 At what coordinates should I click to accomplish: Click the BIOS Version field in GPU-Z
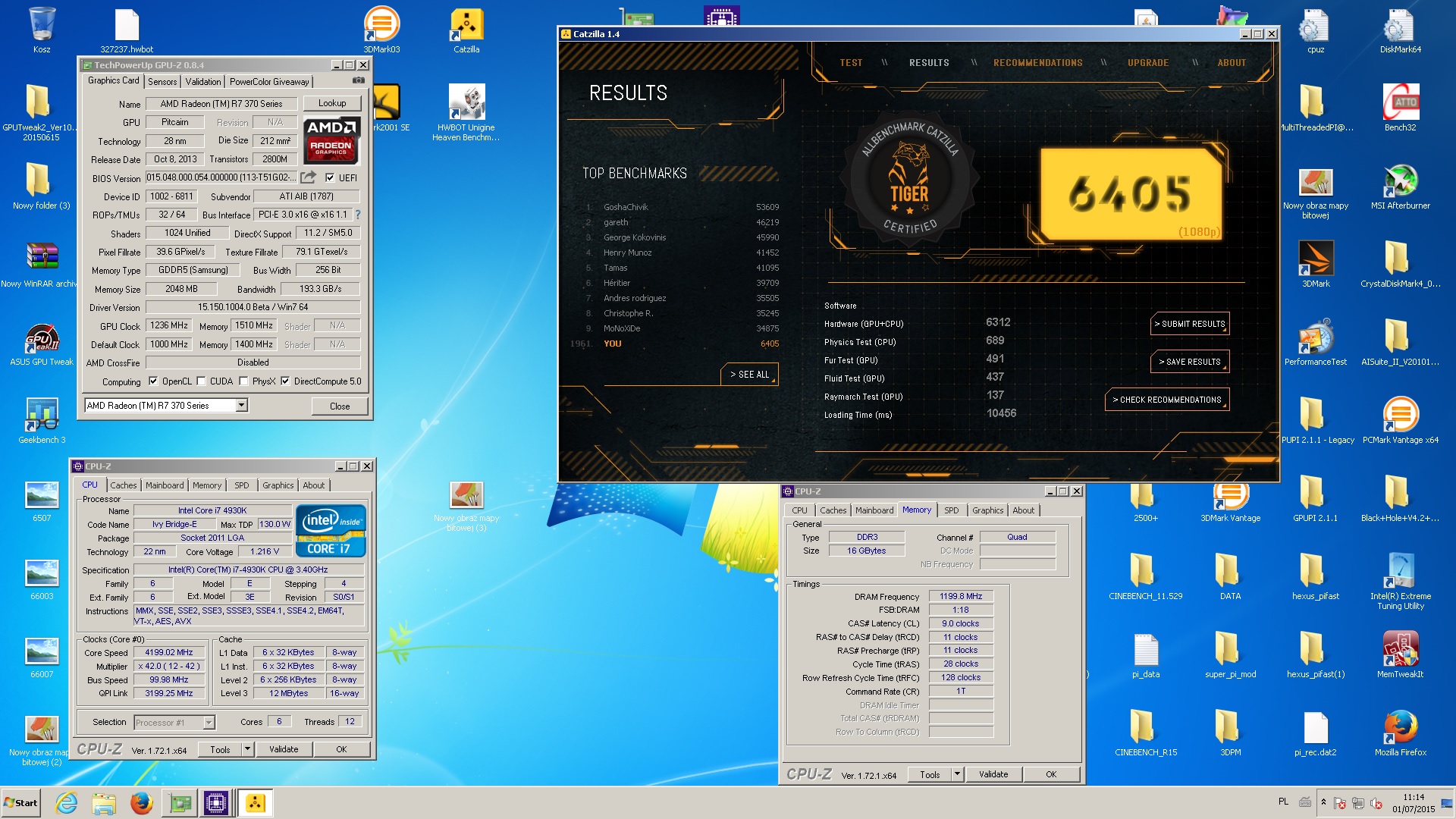(x=221, y=177)
